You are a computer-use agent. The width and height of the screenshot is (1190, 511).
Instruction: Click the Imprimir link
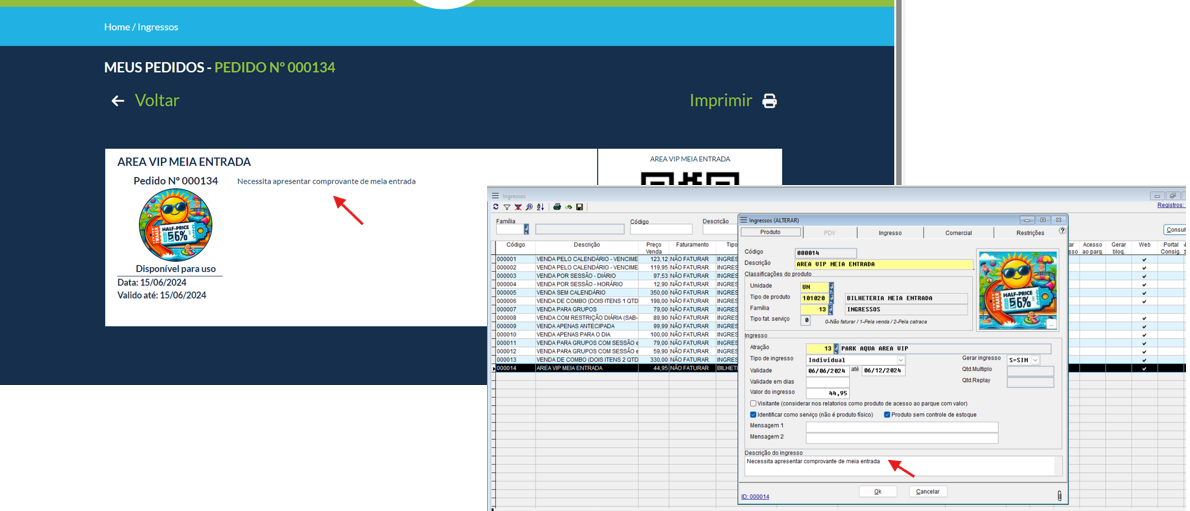coord(720,101)
